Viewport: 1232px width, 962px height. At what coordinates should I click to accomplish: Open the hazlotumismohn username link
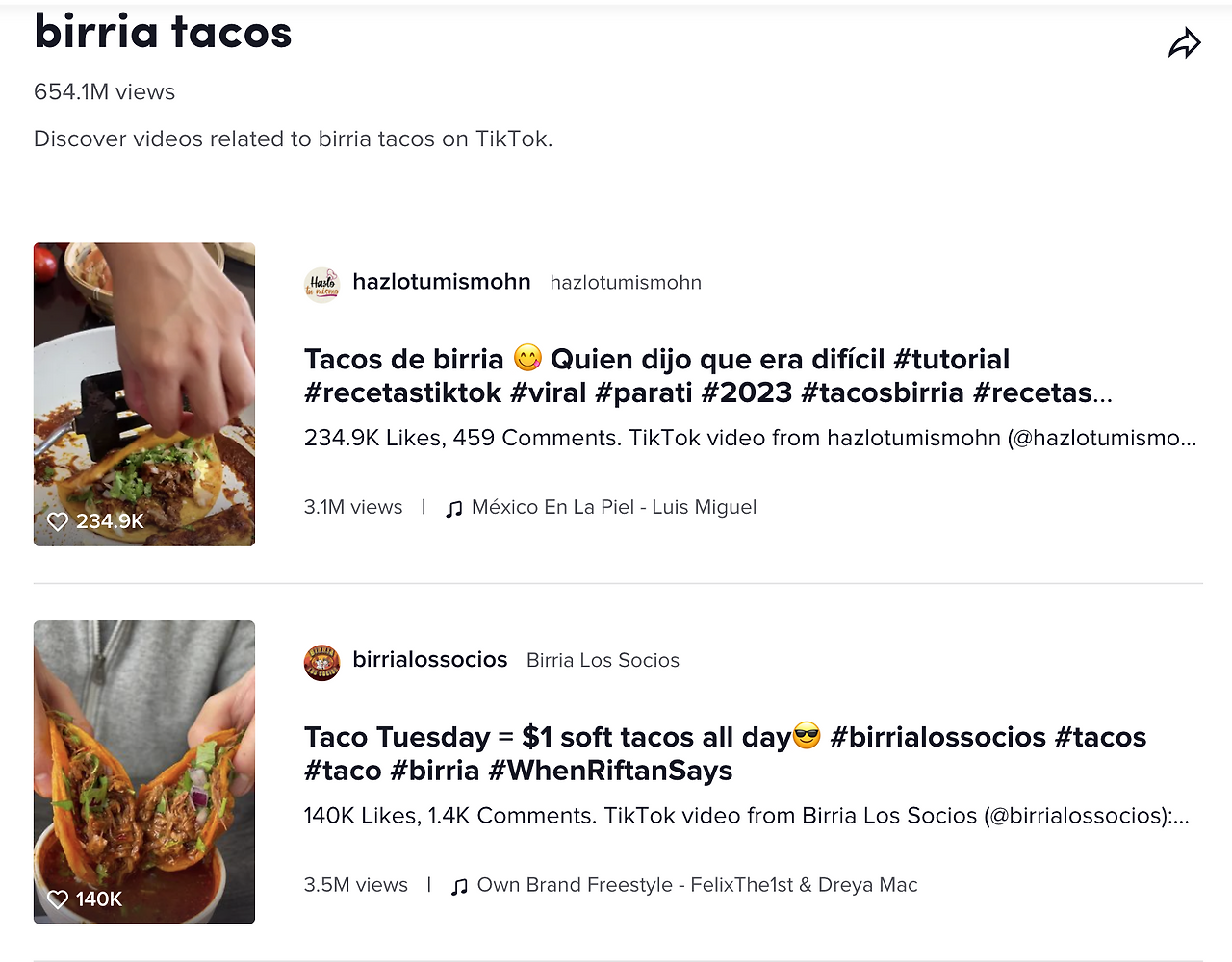(442, 282)
